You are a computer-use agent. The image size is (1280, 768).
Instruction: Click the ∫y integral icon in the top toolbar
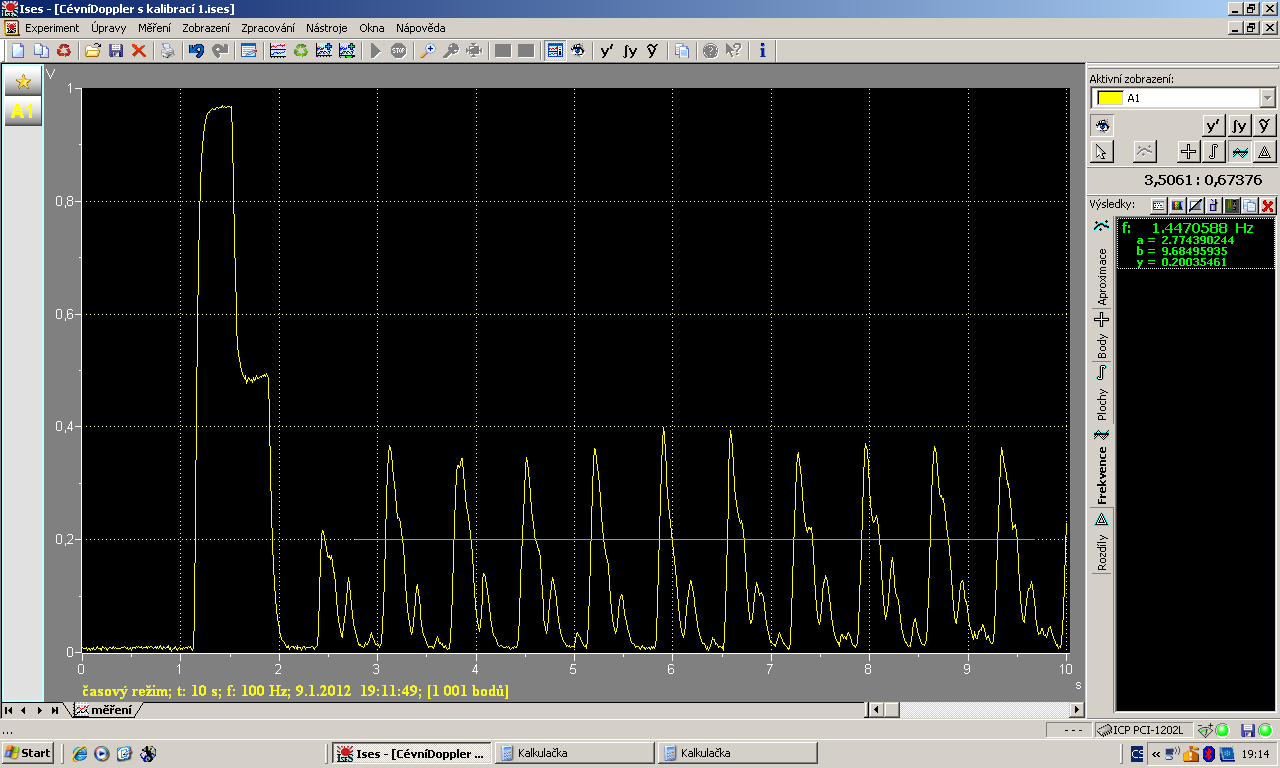630,50
